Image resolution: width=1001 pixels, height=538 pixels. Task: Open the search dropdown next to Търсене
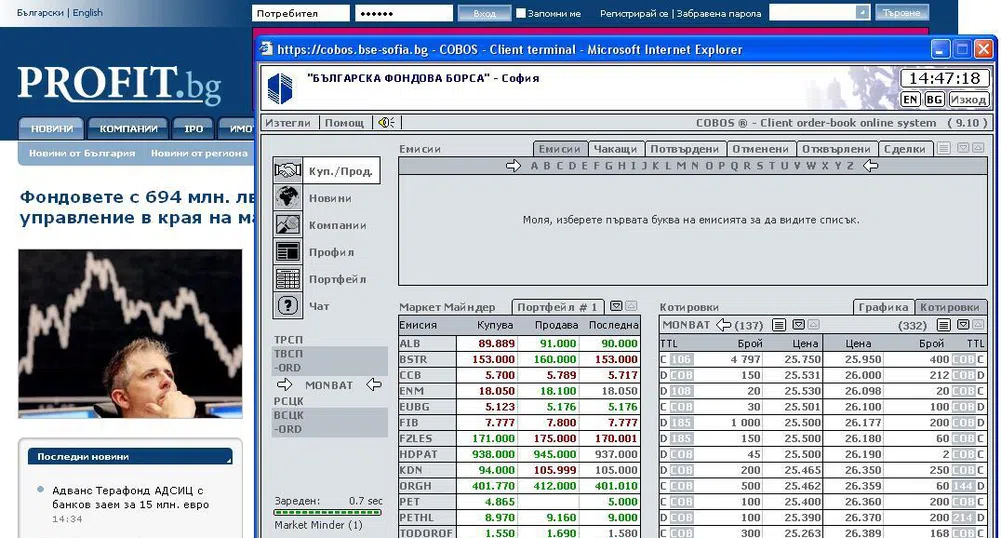862,13
